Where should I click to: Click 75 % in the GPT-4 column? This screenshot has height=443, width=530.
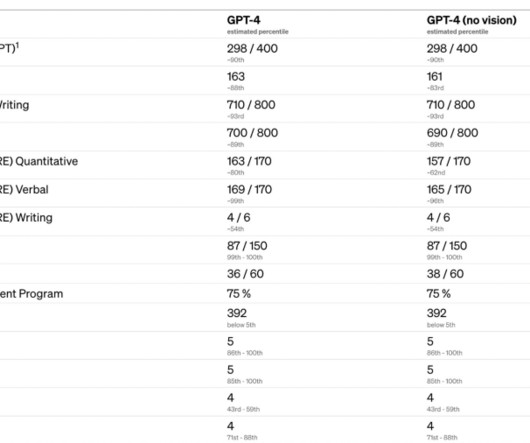click(239, 294)
